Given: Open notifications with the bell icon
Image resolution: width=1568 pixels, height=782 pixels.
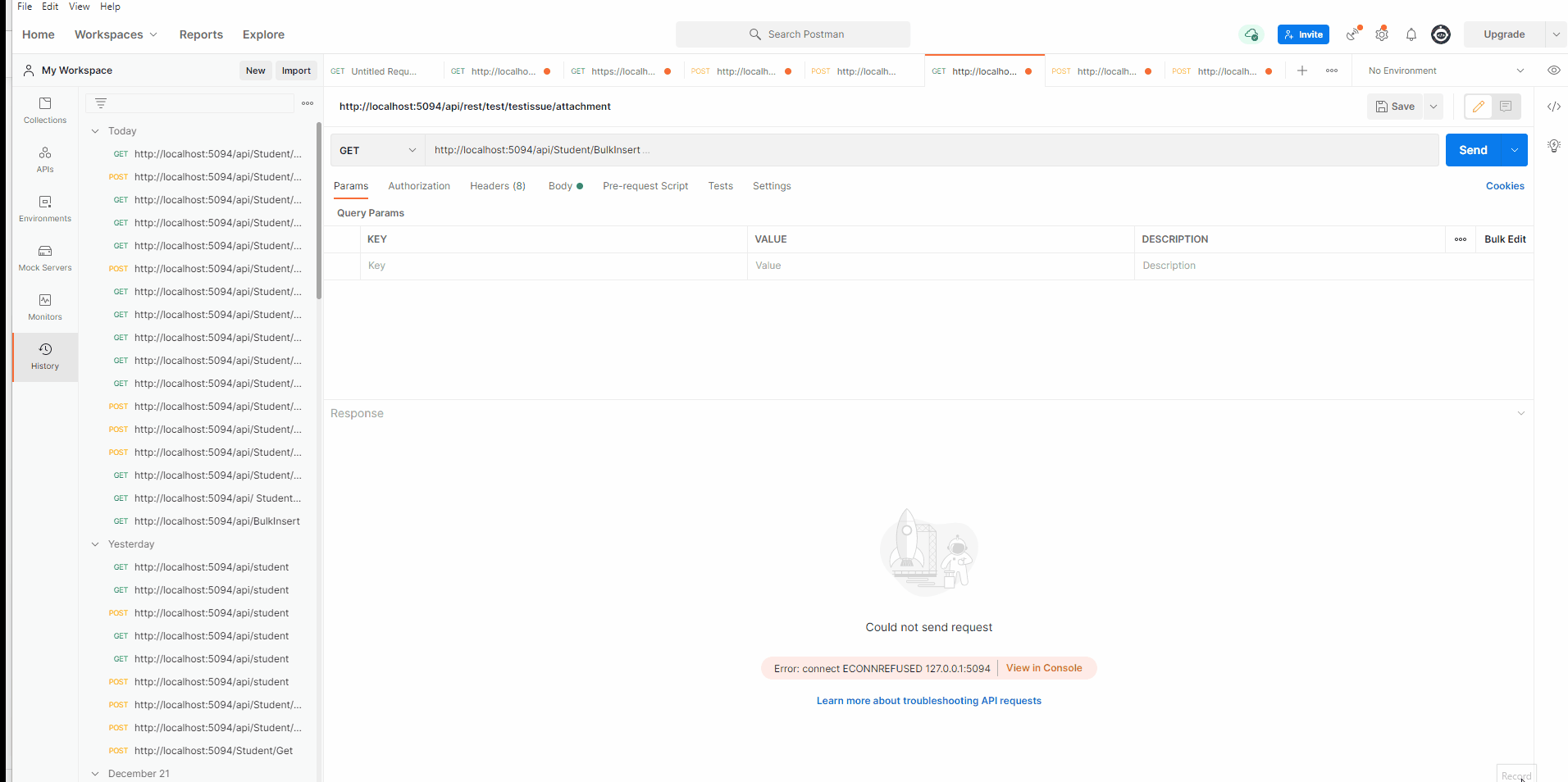Looking at the screenshot, I should click(1411, 34).
